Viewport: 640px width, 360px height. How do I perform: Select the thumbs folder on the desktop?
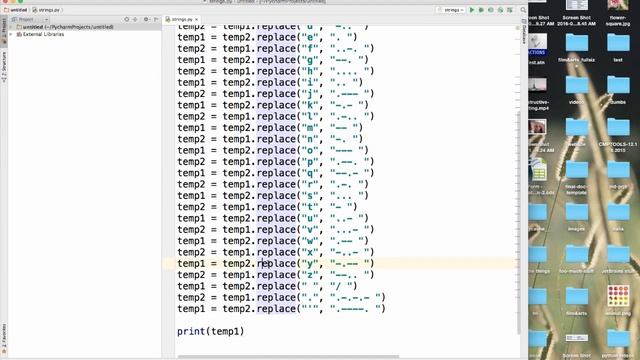point(618,91)
